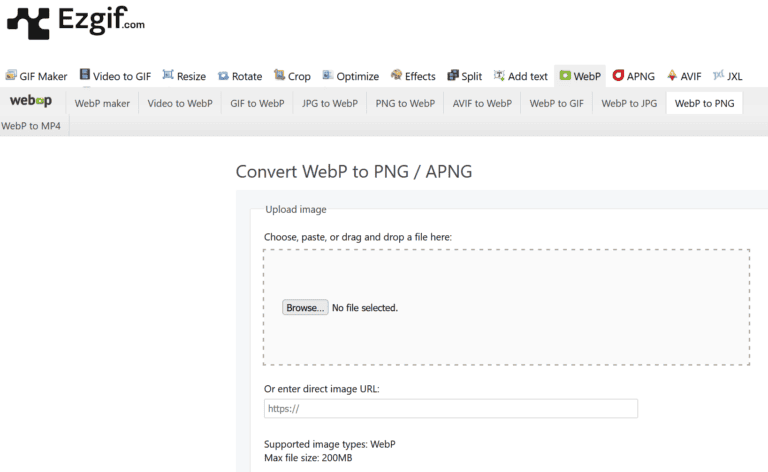Switch to WebP to GIF tab
Viewport: 768px width, 472px height.
point(556,103)
